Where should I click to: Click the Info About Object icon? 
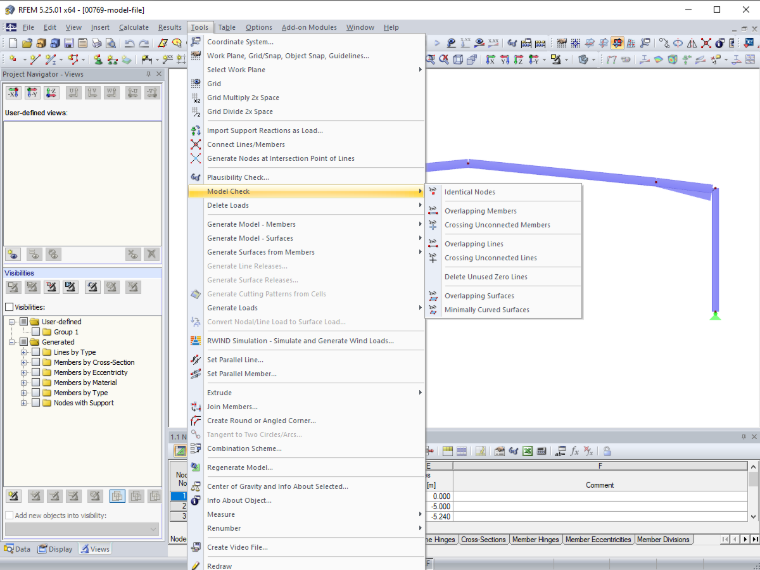pyautogui.click(x=196, y=500)
